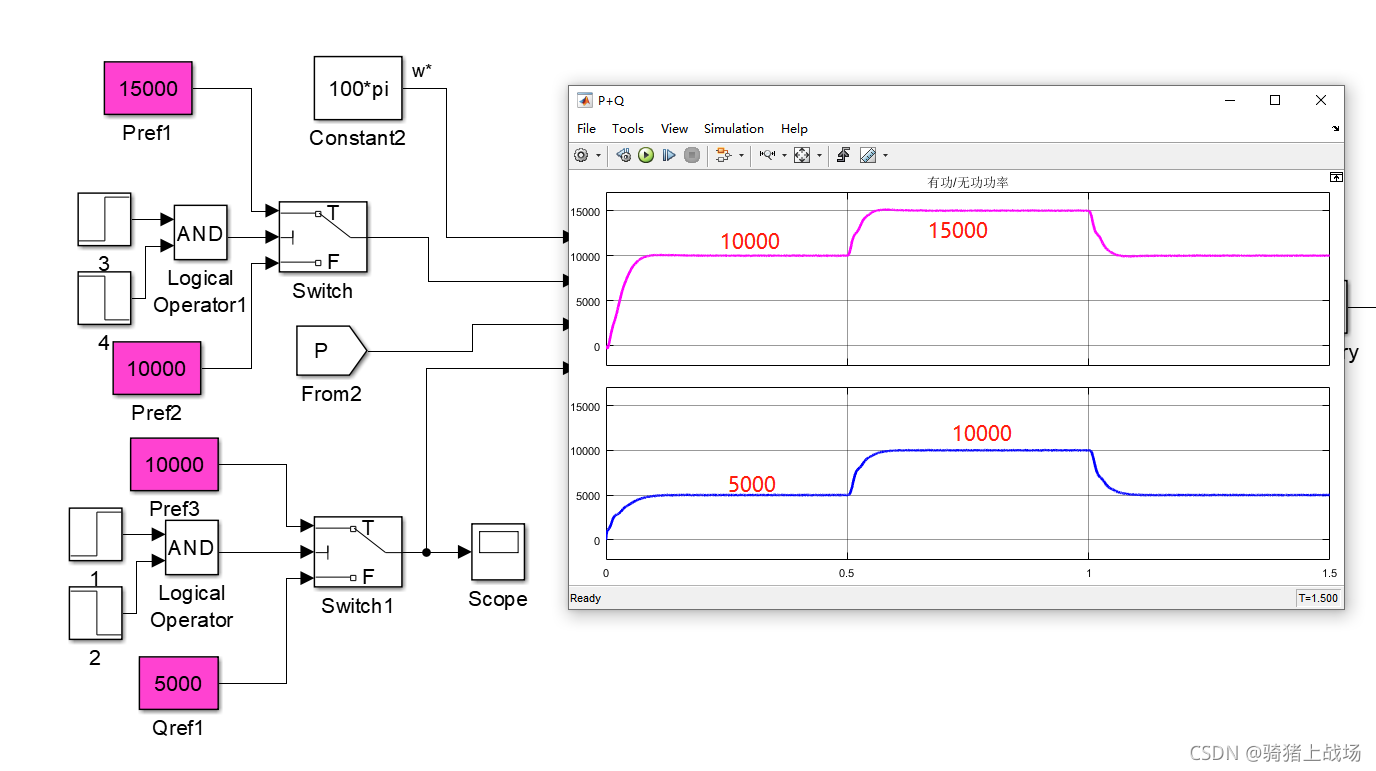
Task: Click step block labeled 2
Action: point(95,613)
